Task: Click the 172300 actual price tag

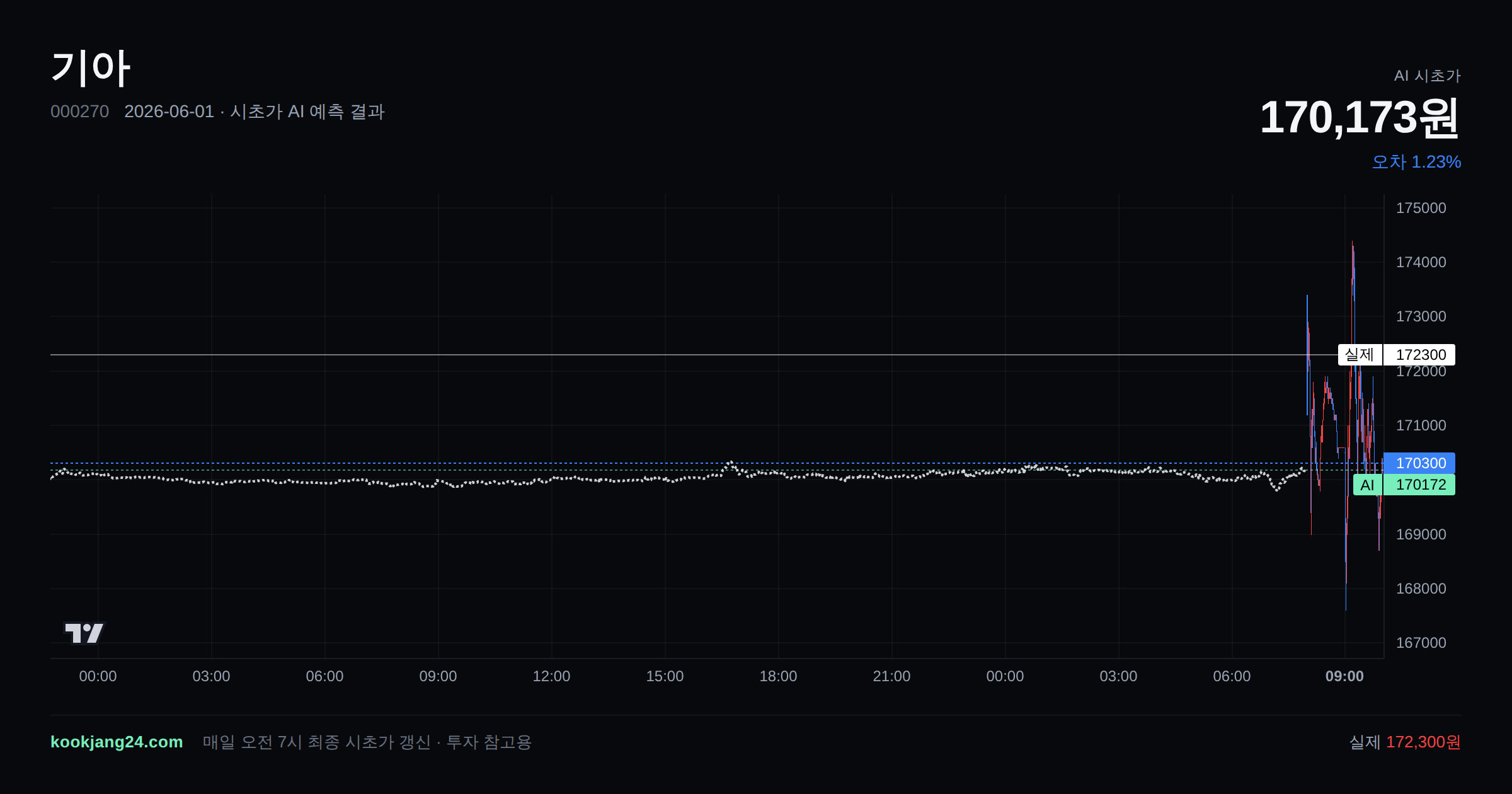Action: point(1420,355)
